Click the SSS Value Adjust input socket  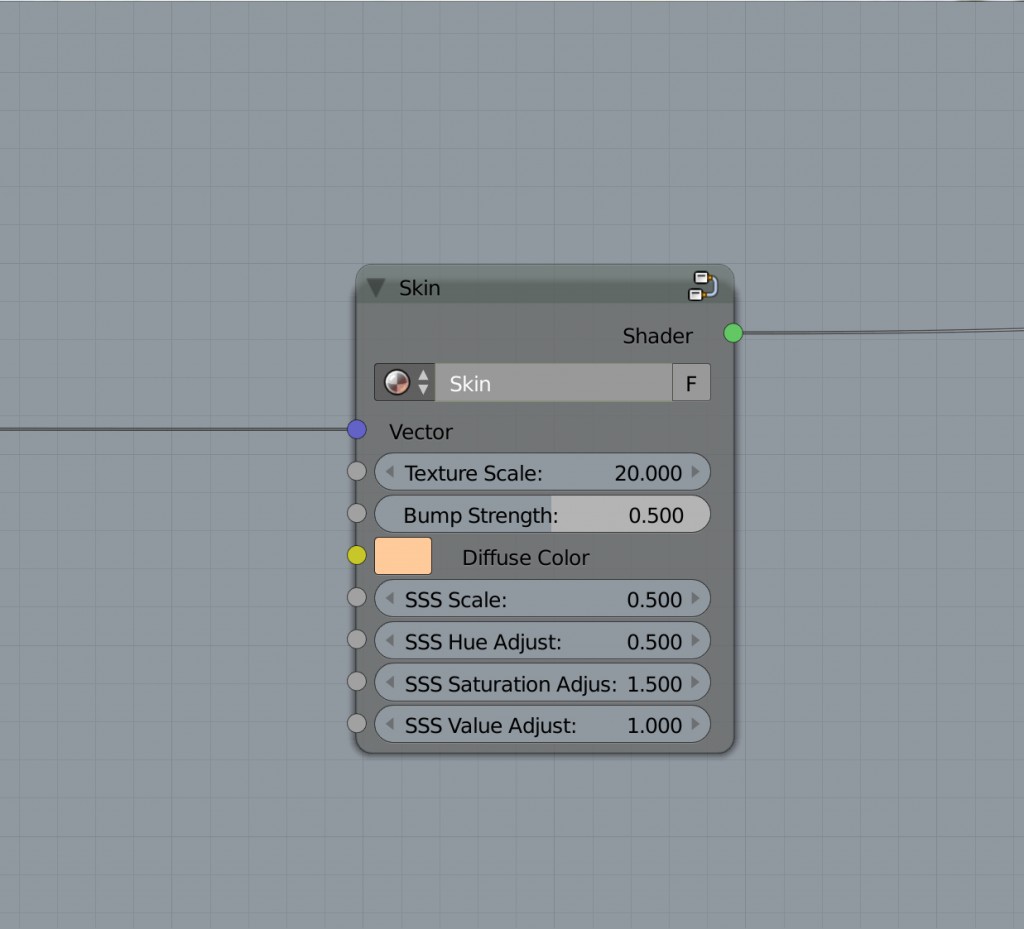click(x=357, y=723)
